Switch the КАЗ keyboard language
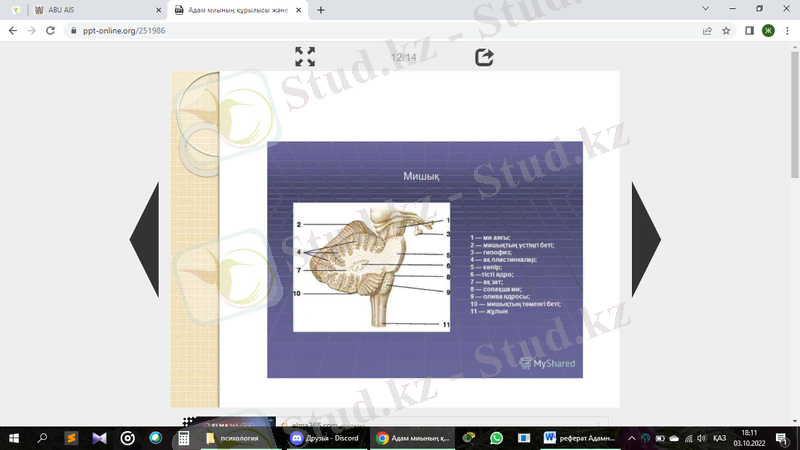 (719, 438)
